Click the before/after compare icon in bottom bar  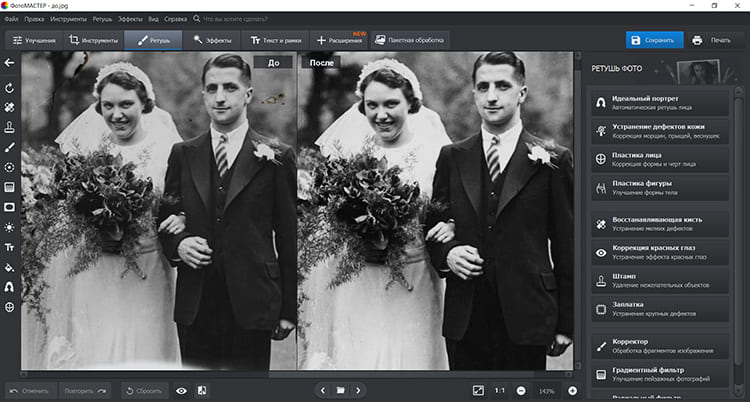coord(201,391)
